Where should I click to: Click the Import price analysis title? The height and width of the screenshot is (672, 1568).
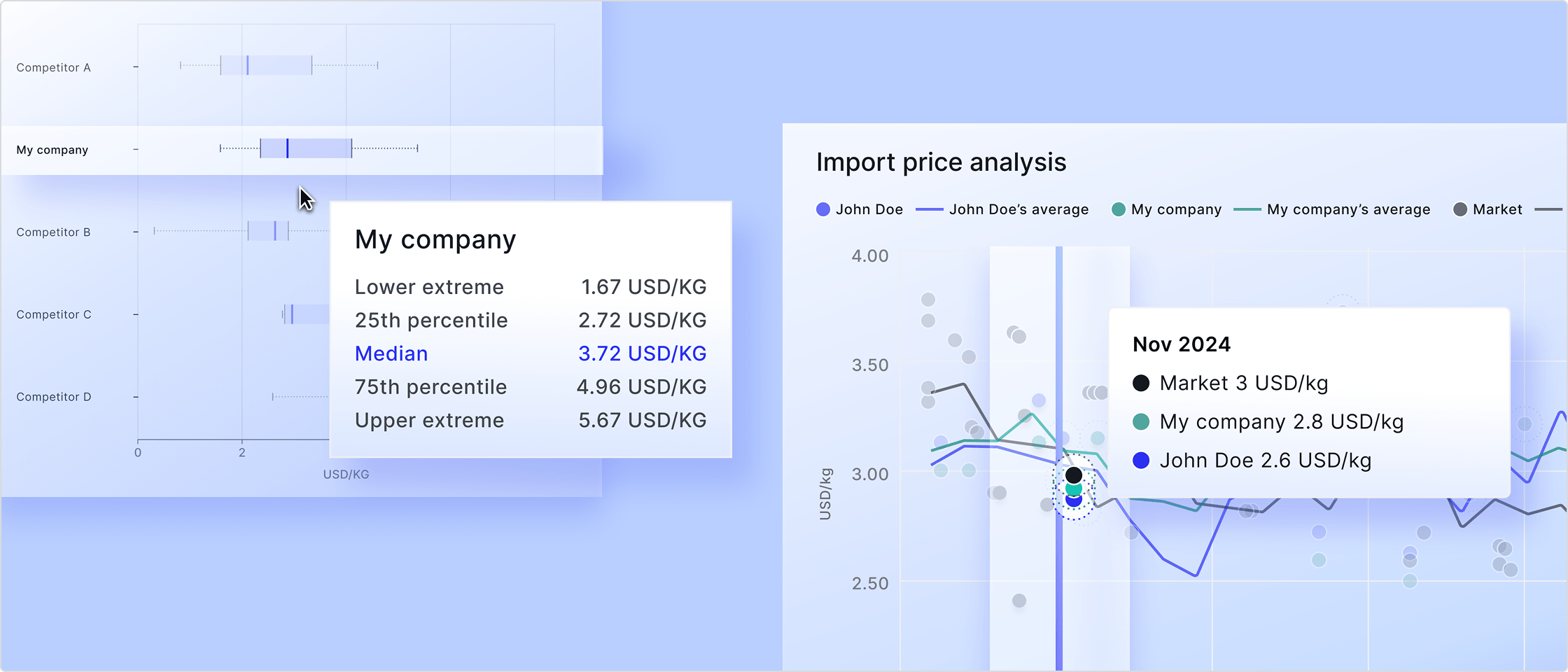(941, 162)
